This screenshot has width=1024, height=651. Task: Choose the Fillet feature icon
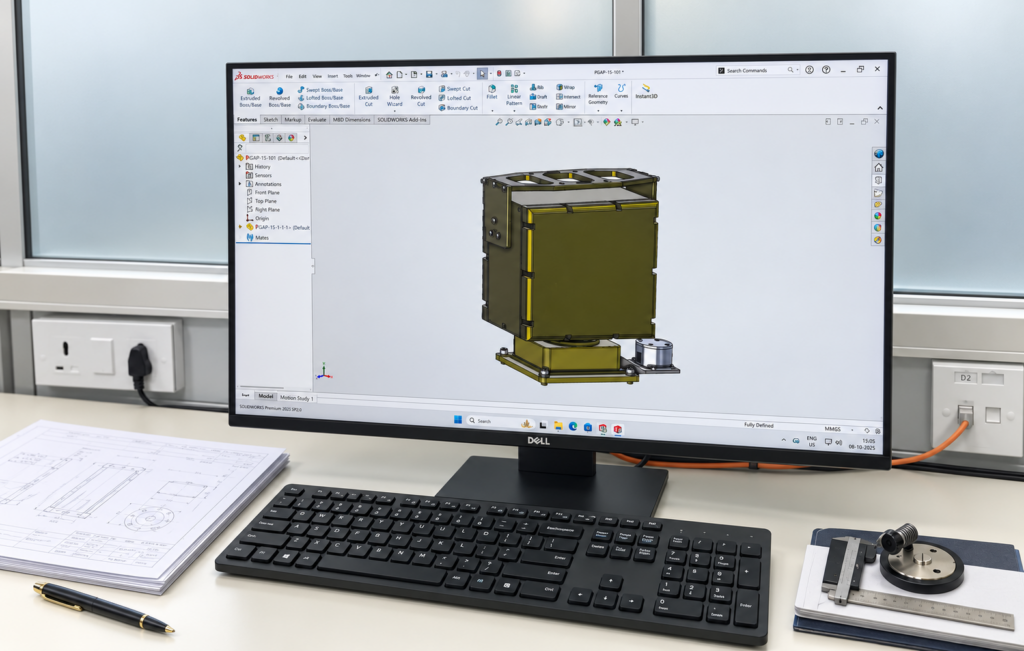(492, 92)
